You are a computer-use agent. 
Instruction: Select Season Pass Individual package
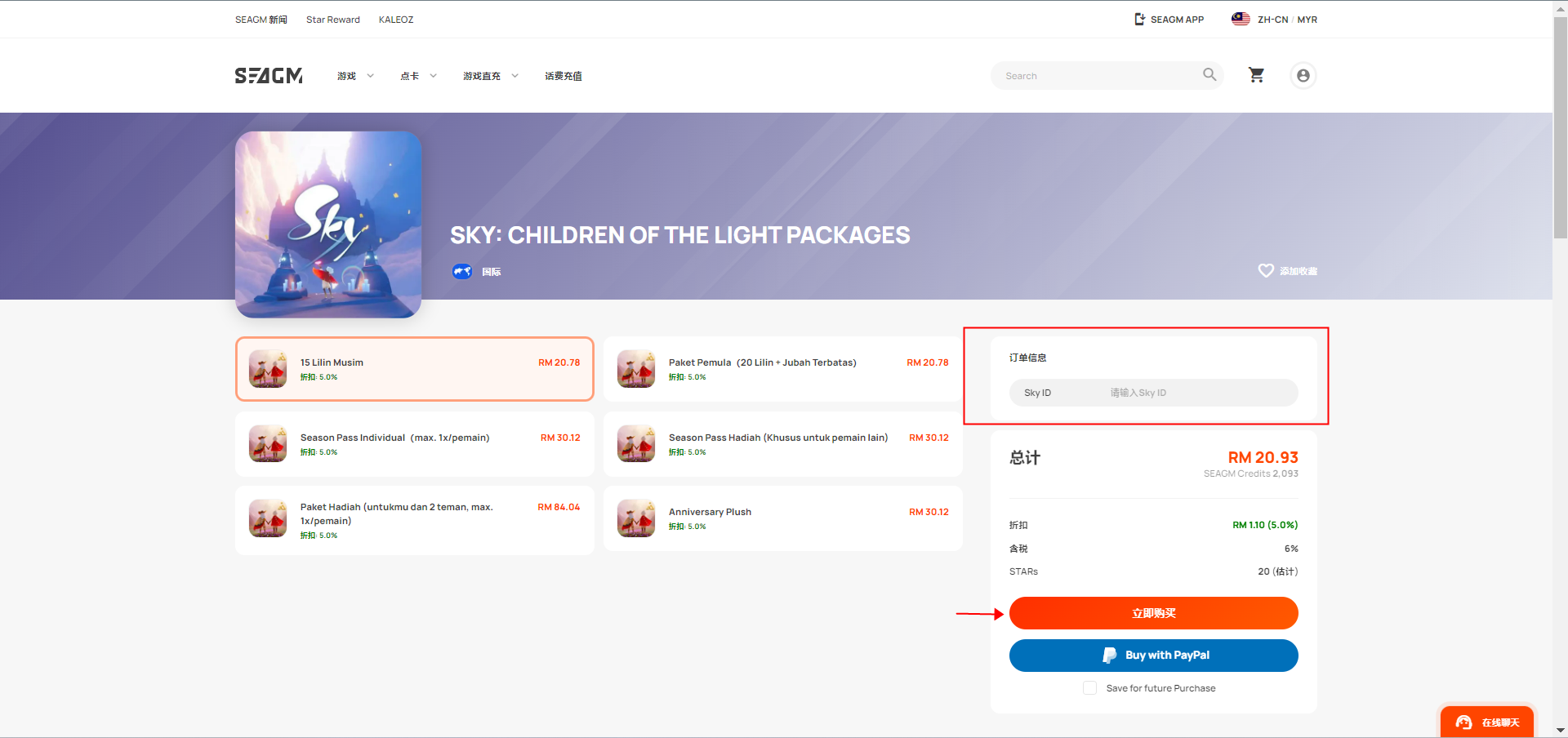point(415,443)
